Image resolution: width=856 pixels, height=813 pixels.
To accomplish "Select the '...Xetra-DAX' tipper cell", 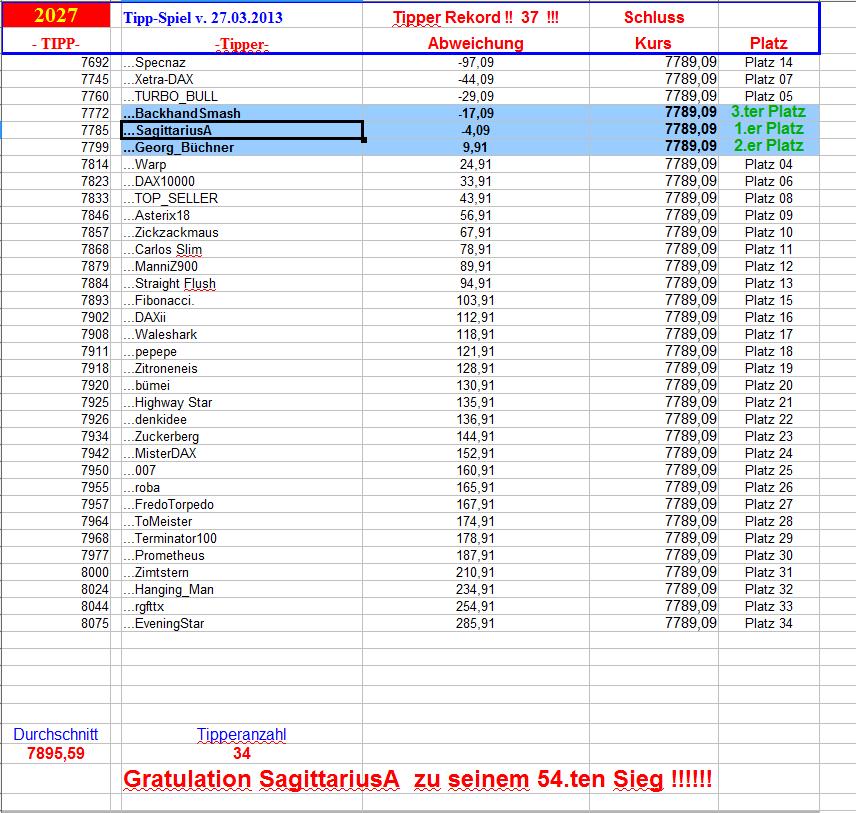I will [241, 79].
